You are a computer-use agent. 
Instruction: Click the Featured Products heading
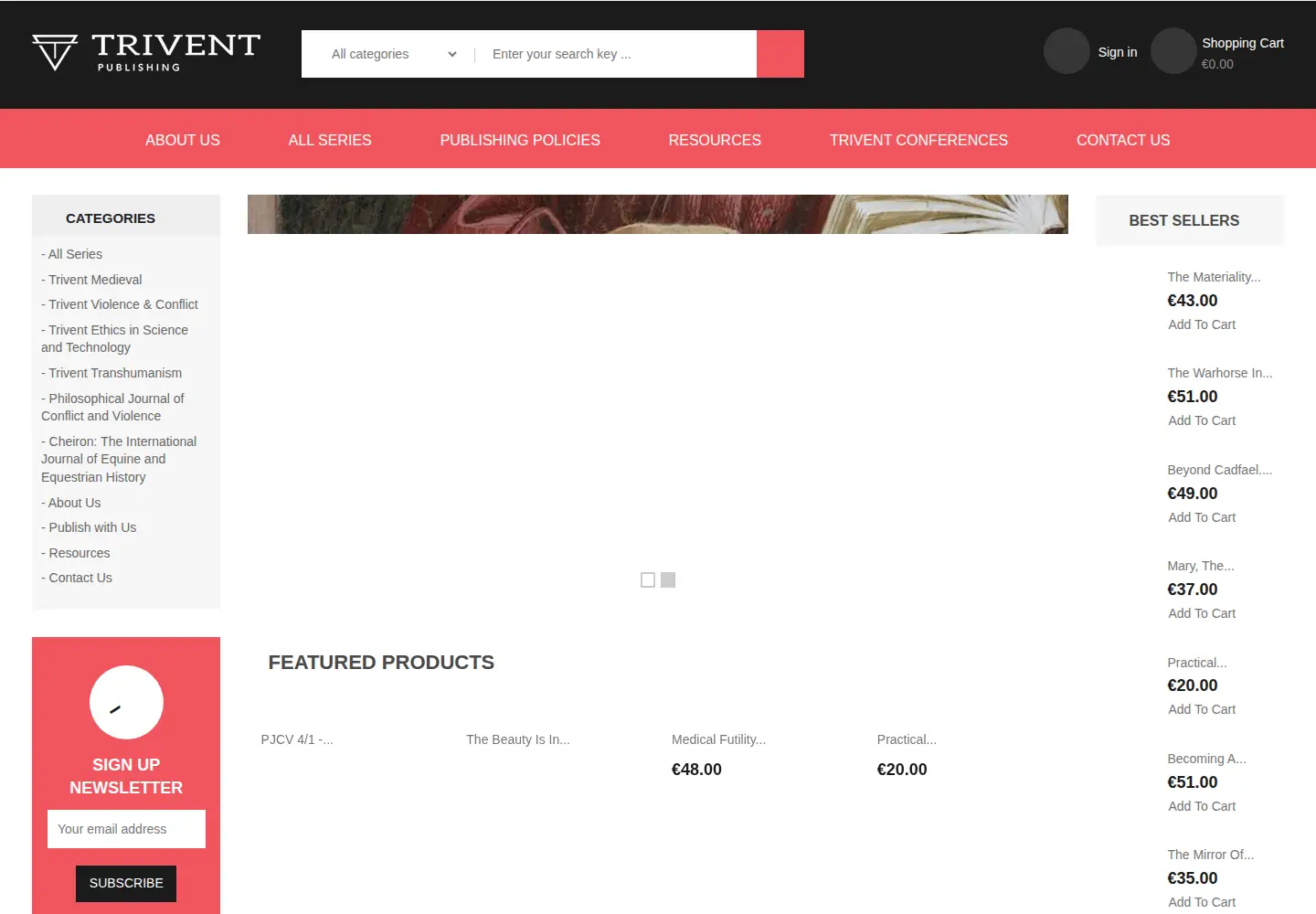pos(381,663)
